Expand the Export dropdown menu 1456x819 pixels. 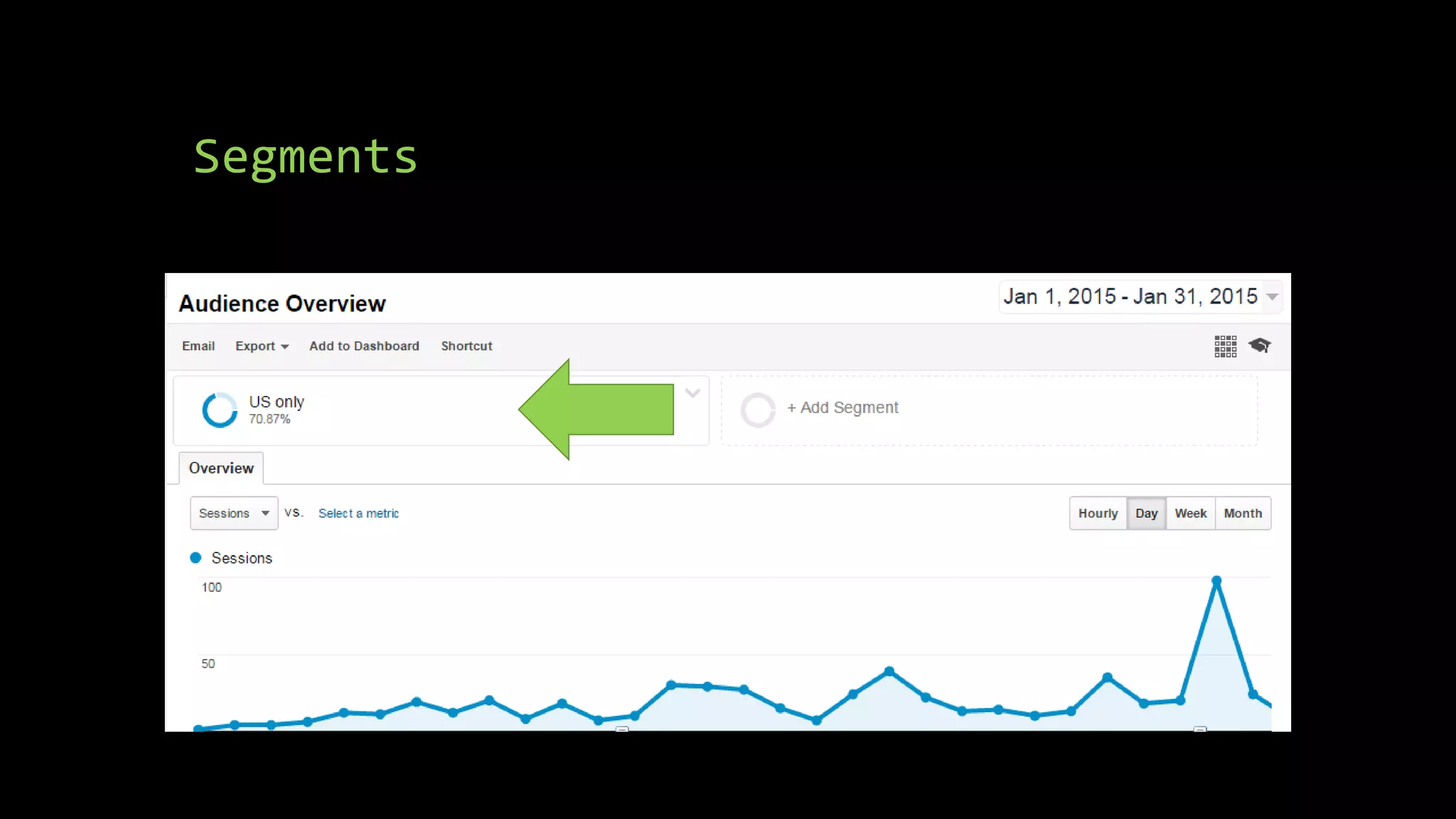click(x=262, y=346)
